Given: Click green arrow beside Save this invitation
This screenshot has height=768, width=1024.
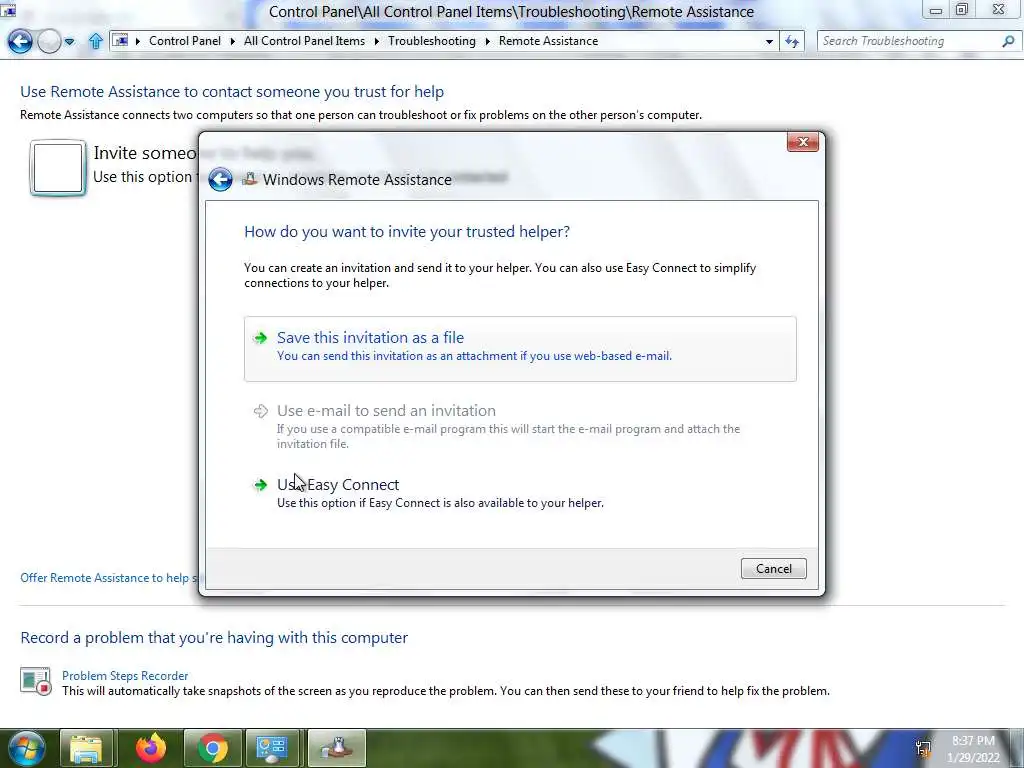Looking at the screenshot, I should pyautogui.click(x=261, y=338).
